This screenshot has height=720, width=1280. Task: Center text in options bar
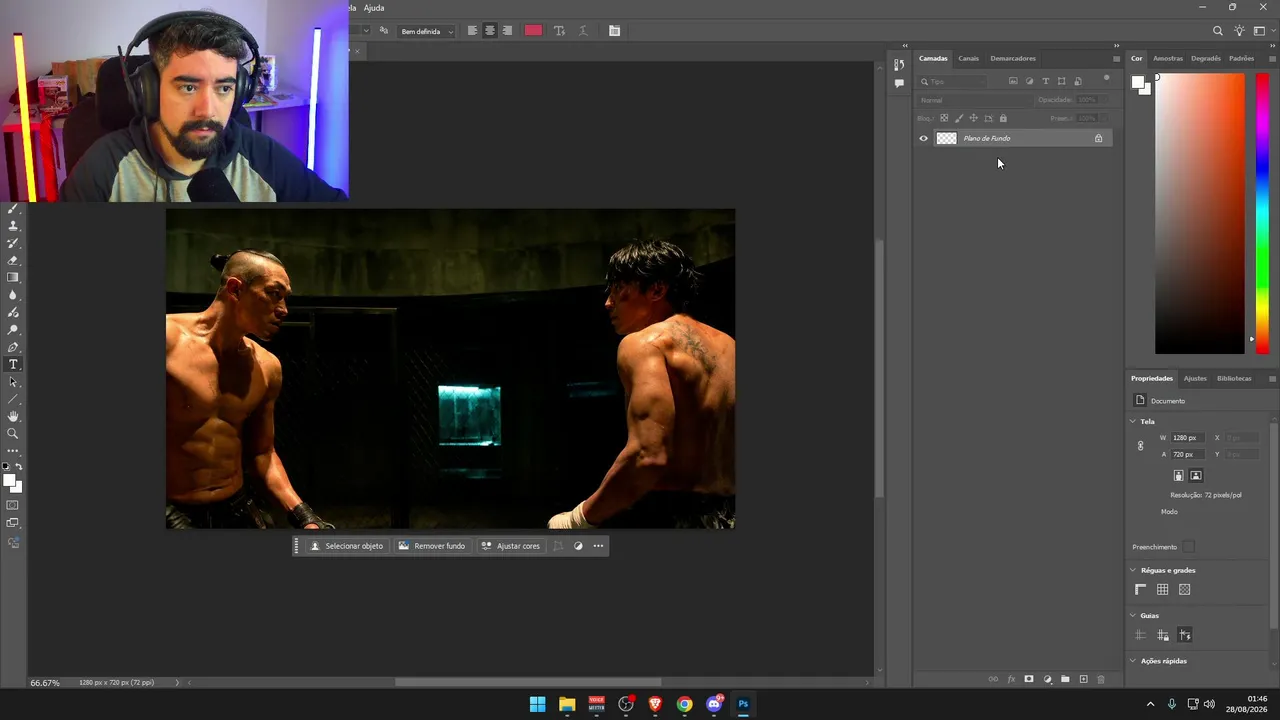pos(489,31)
